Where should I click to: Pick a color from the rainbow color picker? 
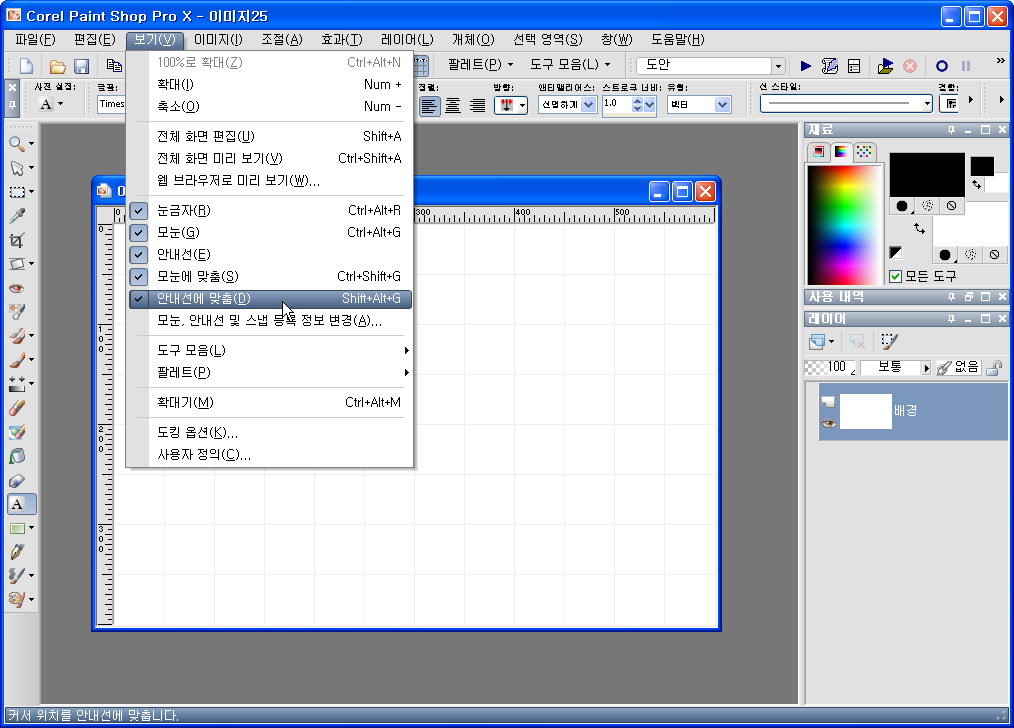pos(844,224)
